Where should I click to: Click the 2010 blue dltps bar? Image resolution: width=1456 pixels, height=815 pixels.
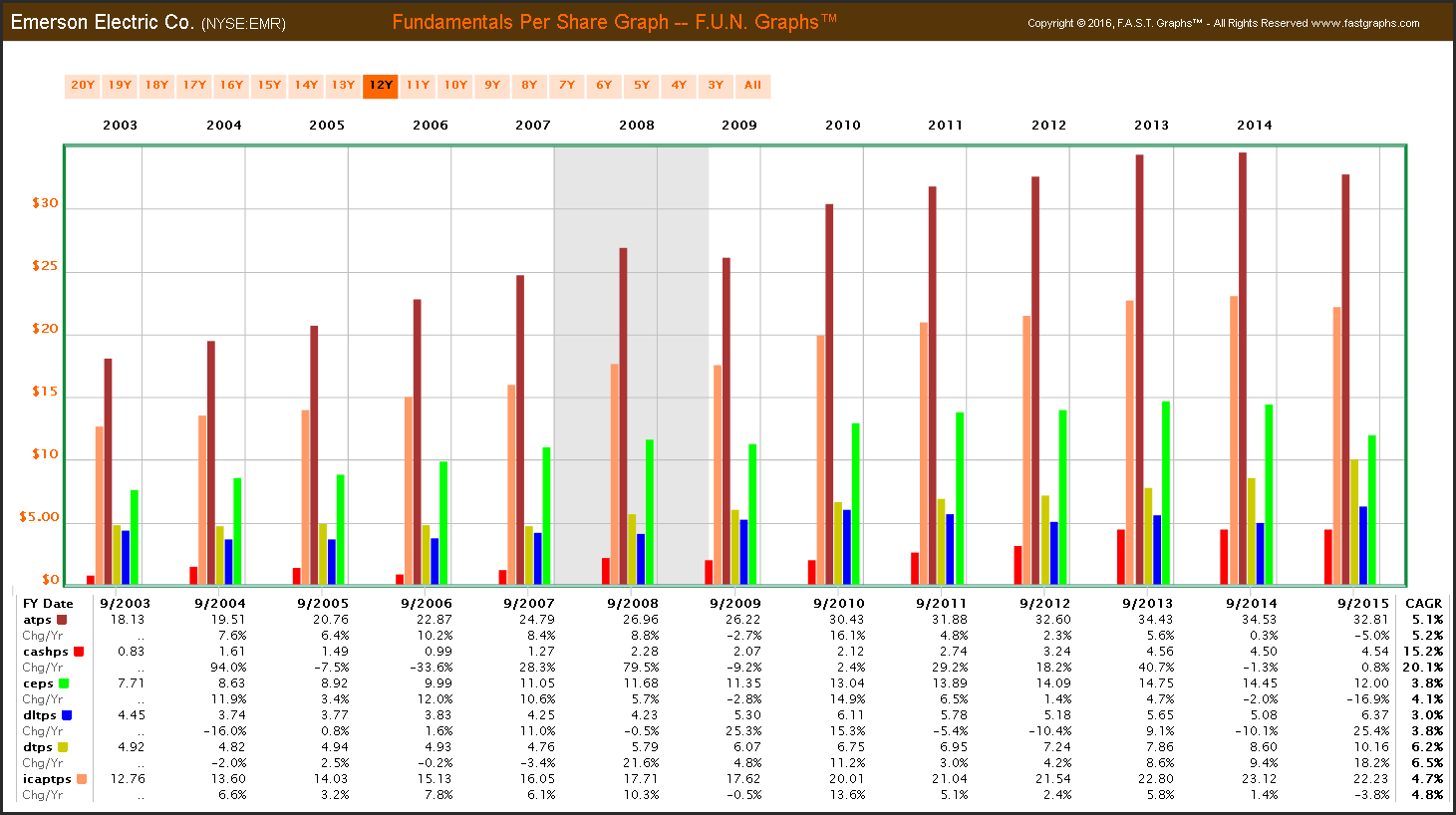coord(847,547)
